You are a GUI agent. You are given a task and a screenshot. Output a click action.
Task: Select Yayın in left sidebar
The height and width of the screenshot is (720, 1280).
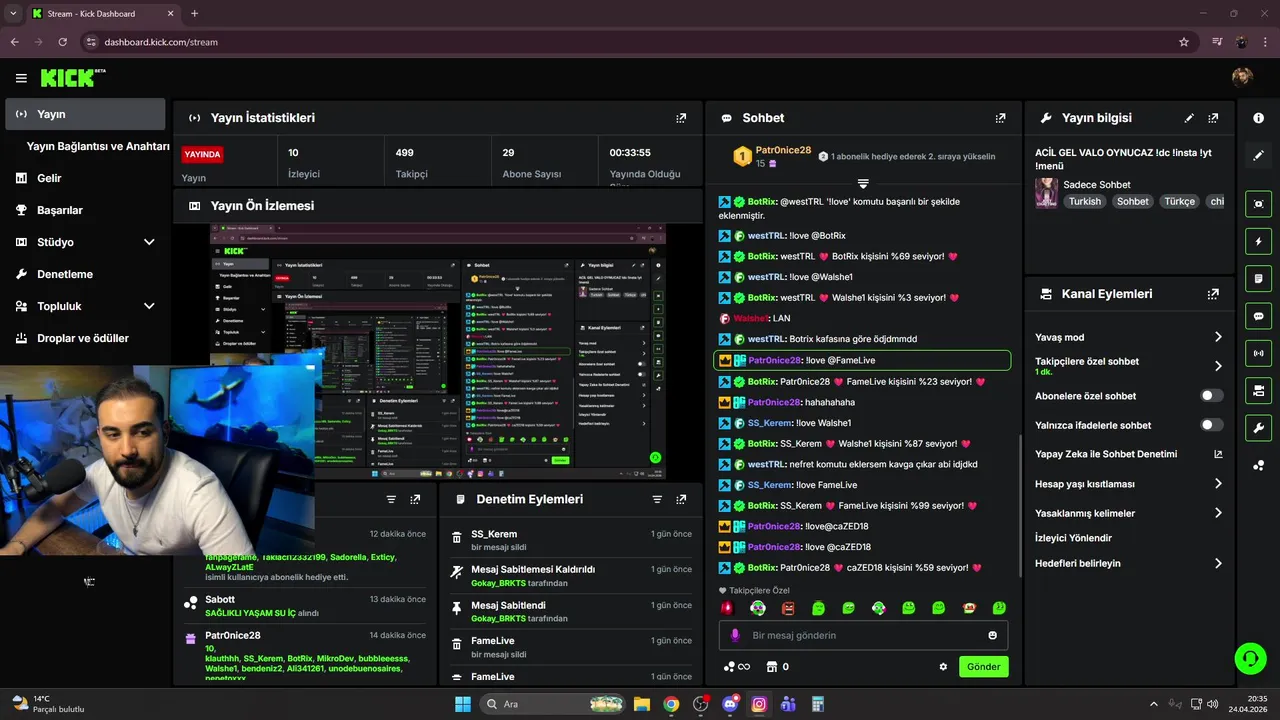point(85,114)
